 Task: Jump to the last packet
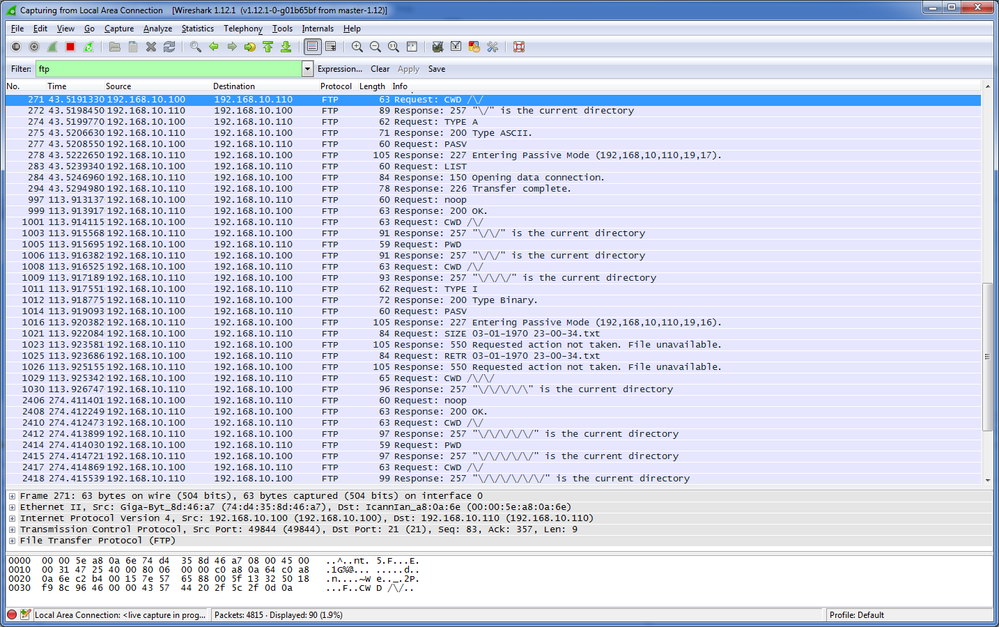(286, 47)
